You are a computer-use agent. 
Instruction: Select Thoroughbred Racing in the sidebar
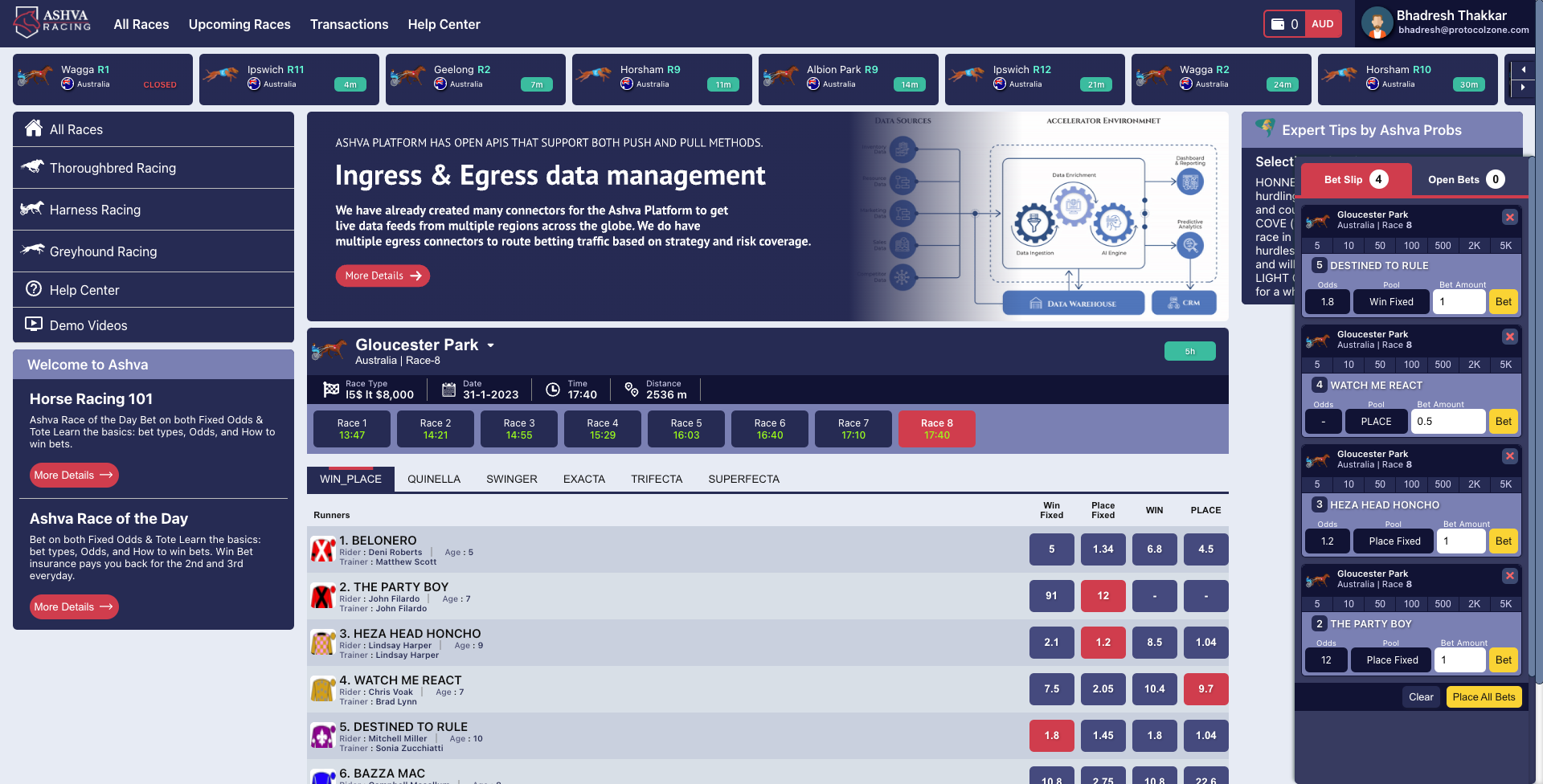coord(113,168)
